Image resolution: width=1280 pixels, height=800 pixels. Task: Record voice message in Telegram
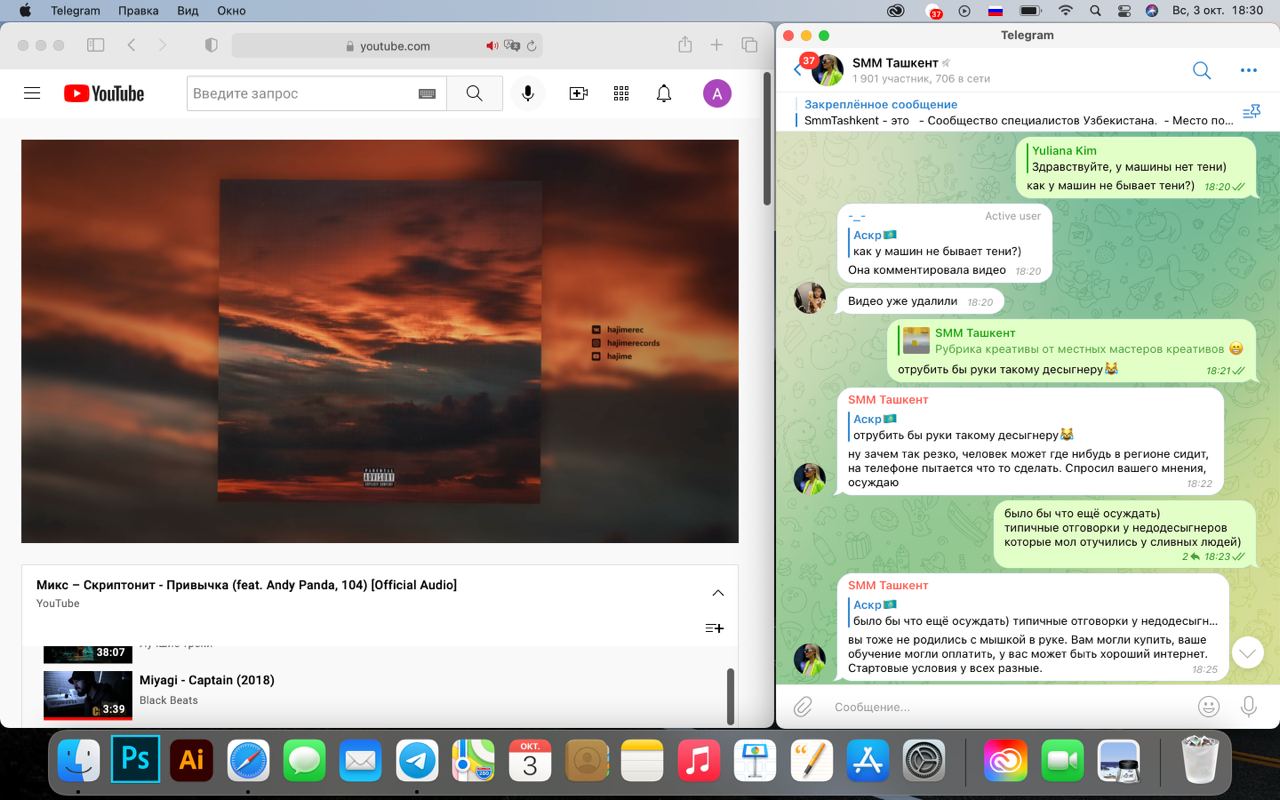1249,707
